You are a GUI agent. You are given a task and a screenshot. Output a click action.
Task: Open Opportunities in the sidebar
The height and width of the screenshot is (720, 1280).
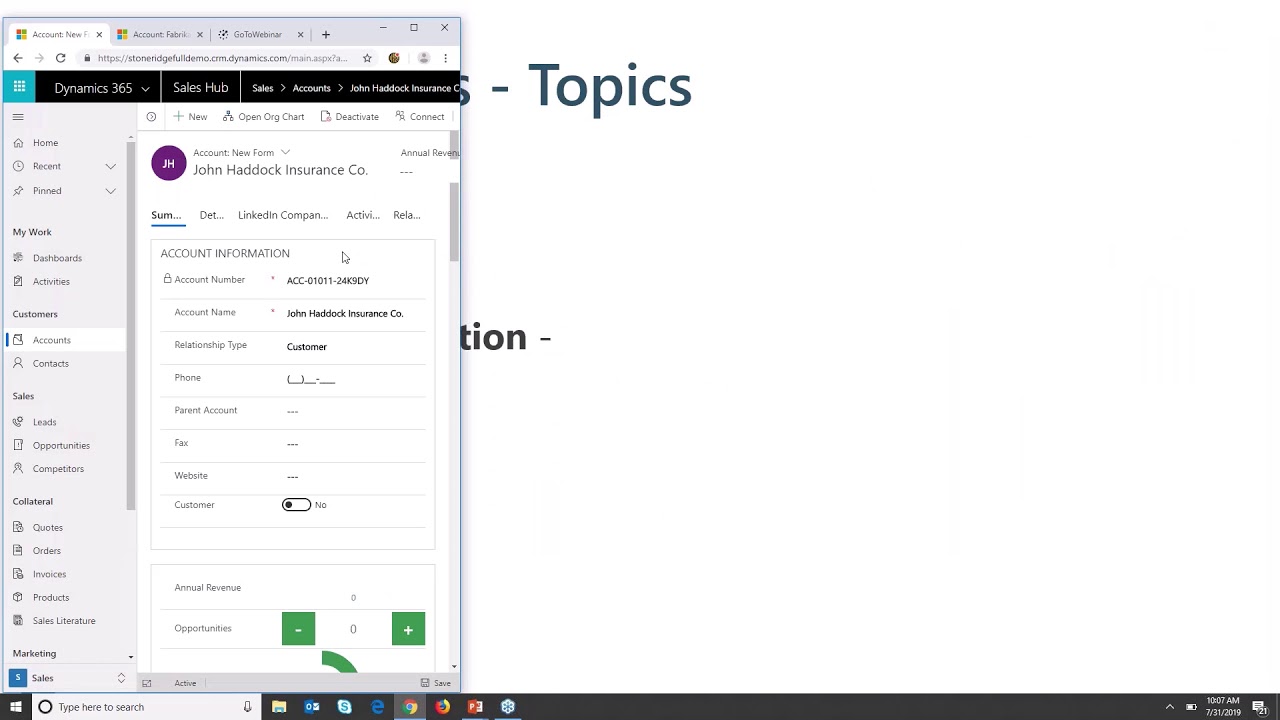[x=61, y=446]
